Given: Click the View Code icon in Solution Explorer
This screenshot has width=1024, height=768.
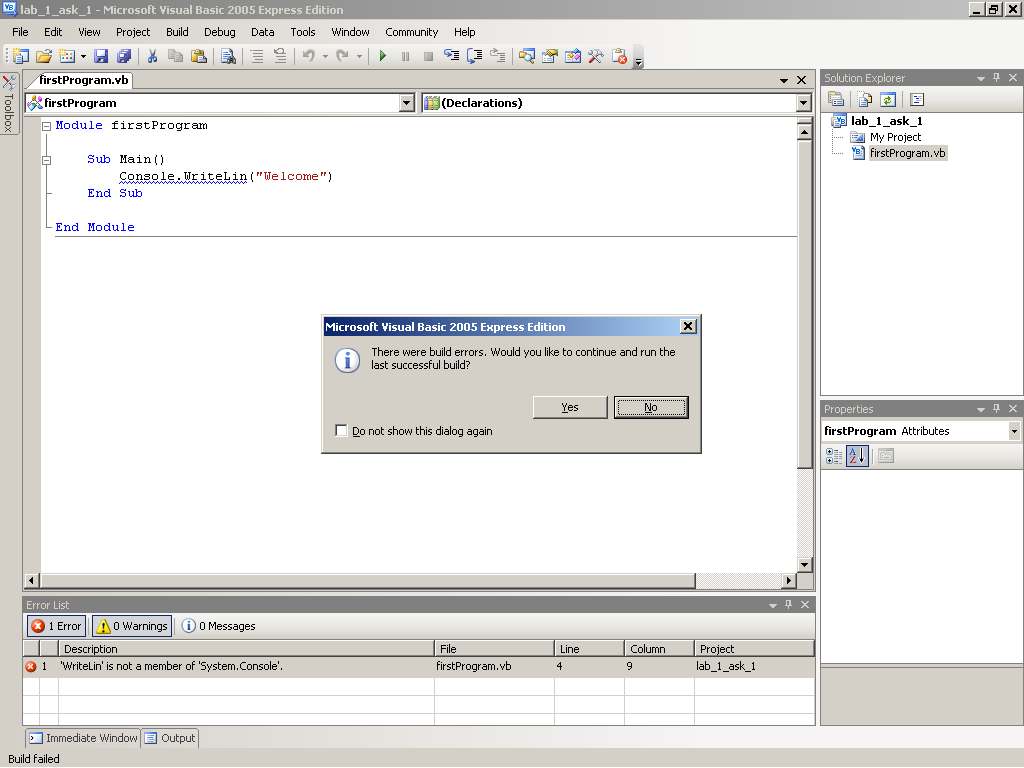Looking at the screenshot, I should click(x=917, y=99).
